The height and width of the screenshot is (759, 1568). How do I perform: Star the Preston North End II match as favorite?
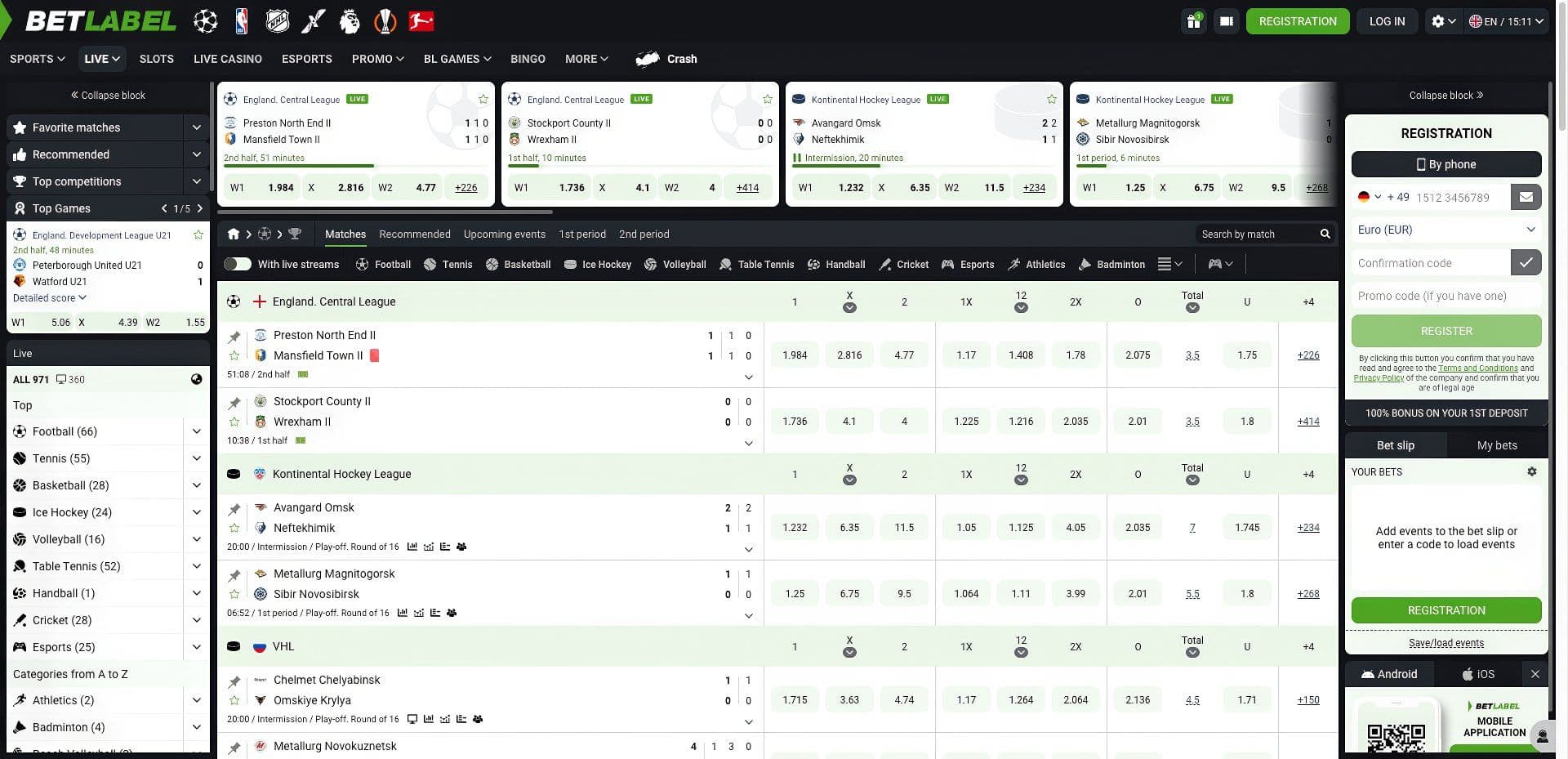235,355
